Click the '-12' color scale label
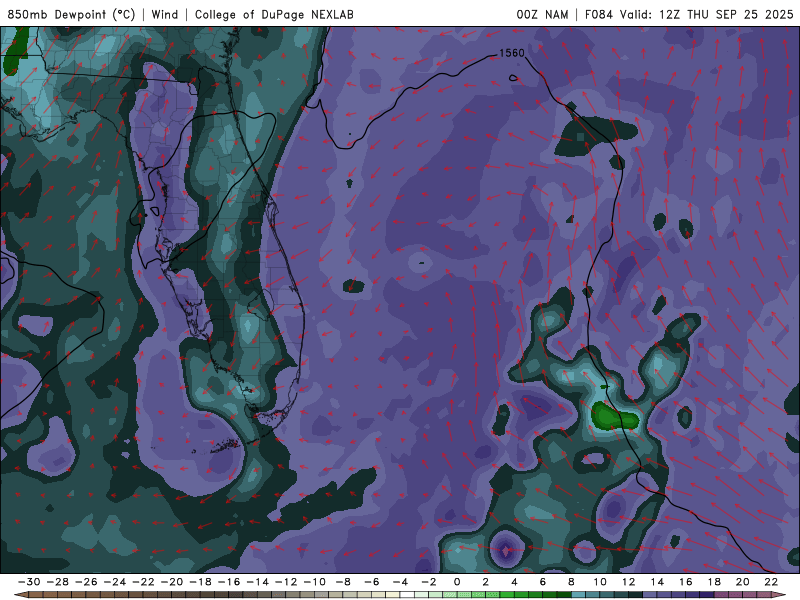This screenshot has width=800, height=600. [286, 582]
